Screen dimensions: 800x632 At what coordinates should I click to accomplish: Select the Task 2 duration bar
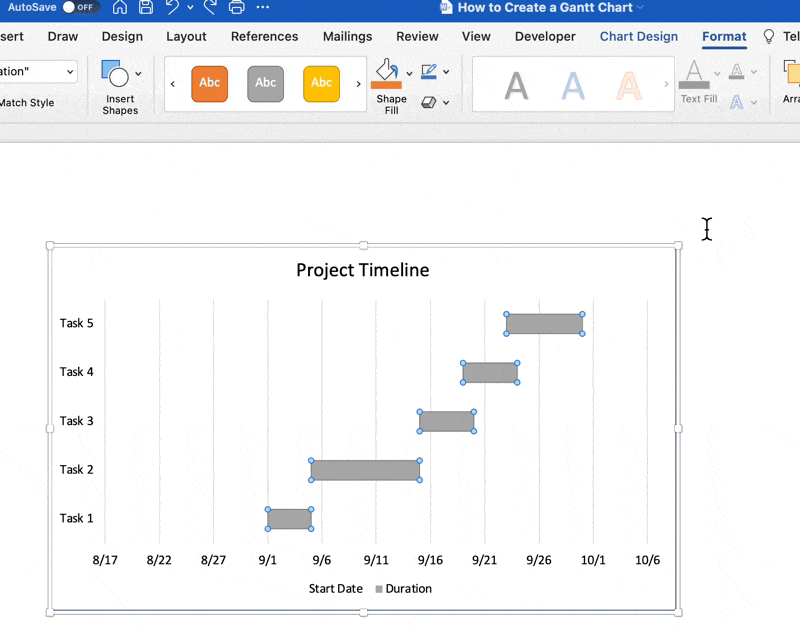point(365,470)
